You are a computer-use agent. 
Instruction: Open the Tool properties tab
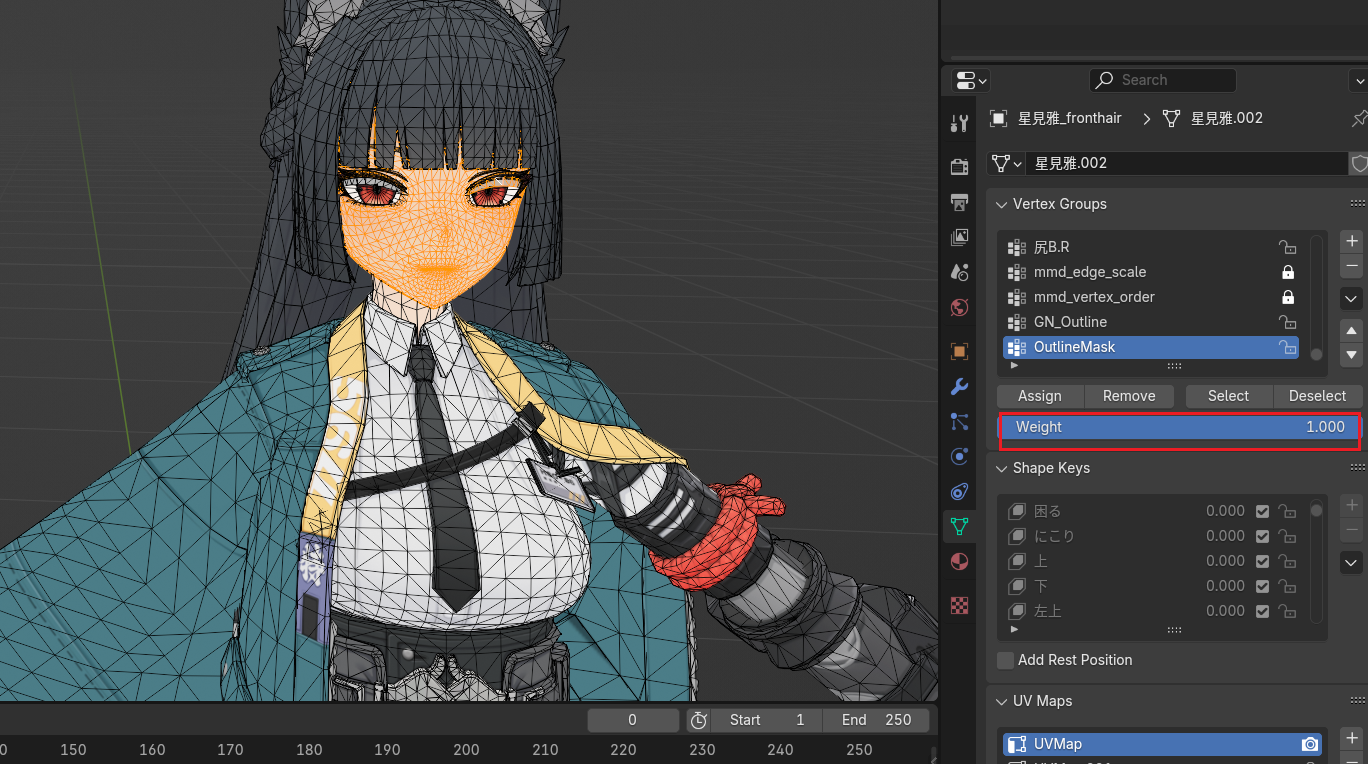click(959, 124)
